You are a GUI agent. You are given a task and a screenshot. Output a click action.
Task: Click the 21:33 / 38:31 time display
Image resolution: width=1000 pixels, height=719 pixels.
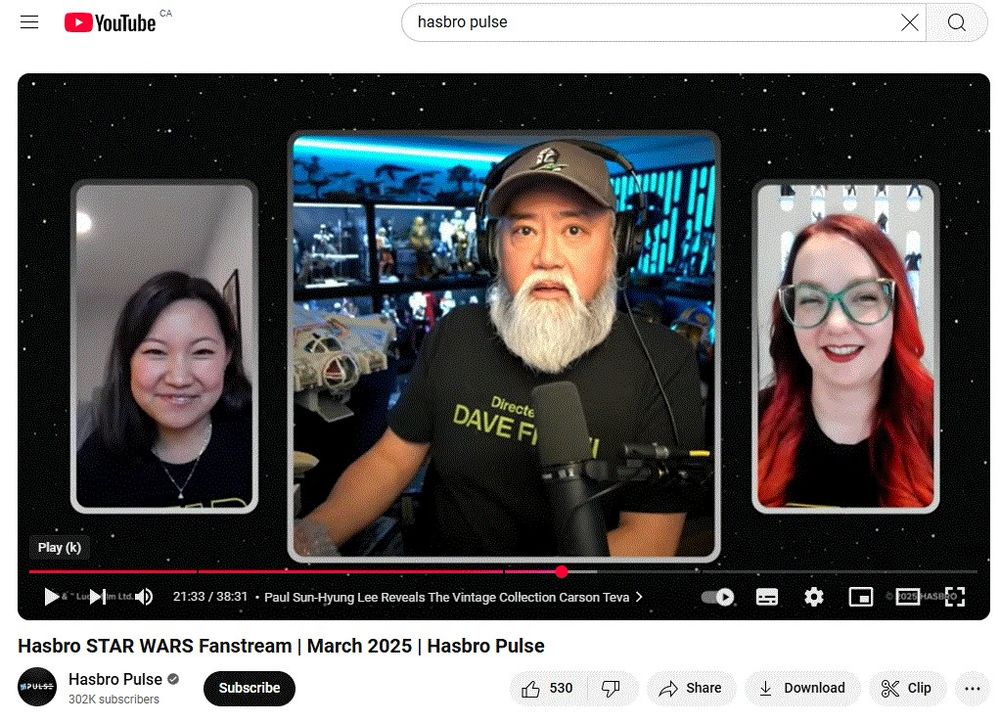210,597
